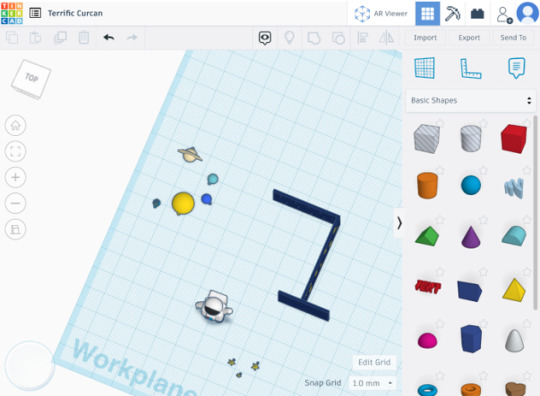The image size is (540, 396).
Task: Open the designs list icon
Action: (x=35, y=13)
